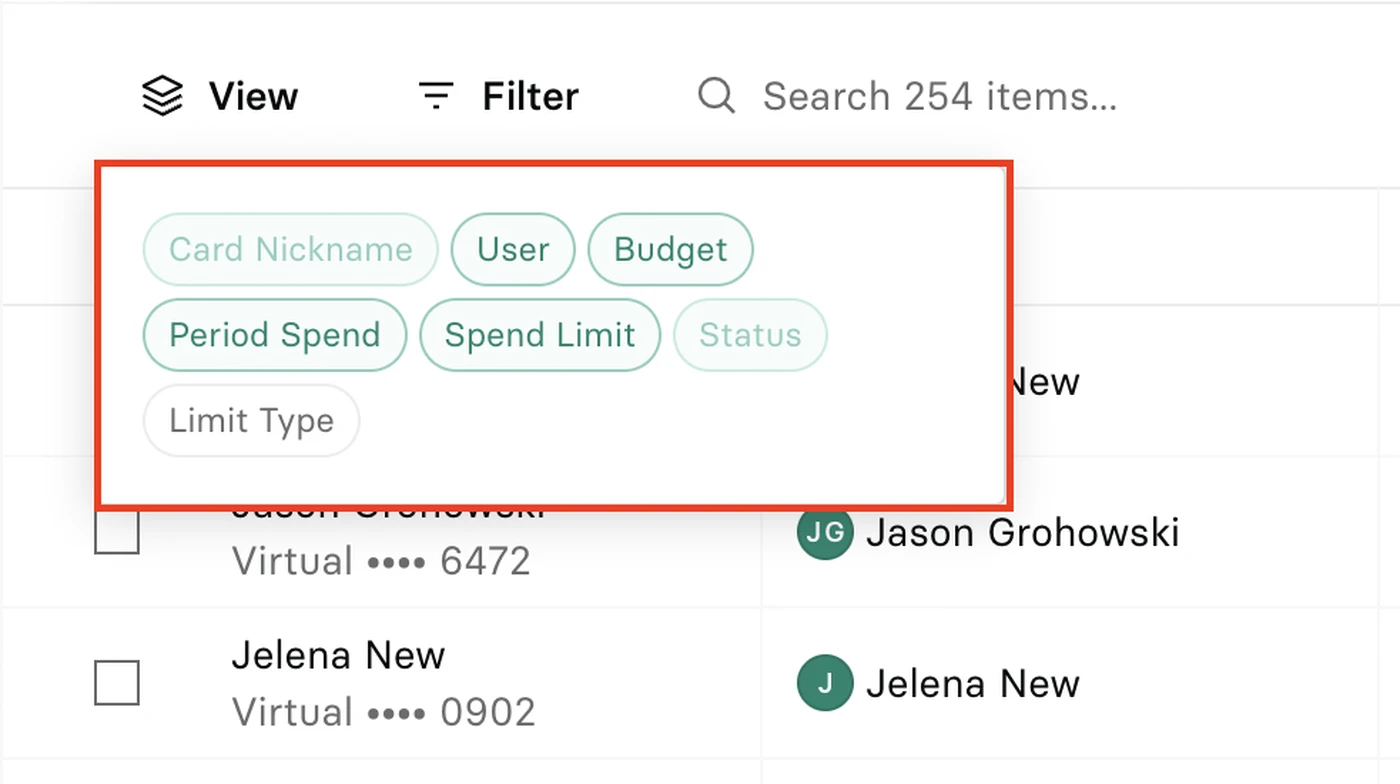Toggle the Status column chip

point(750,335)
